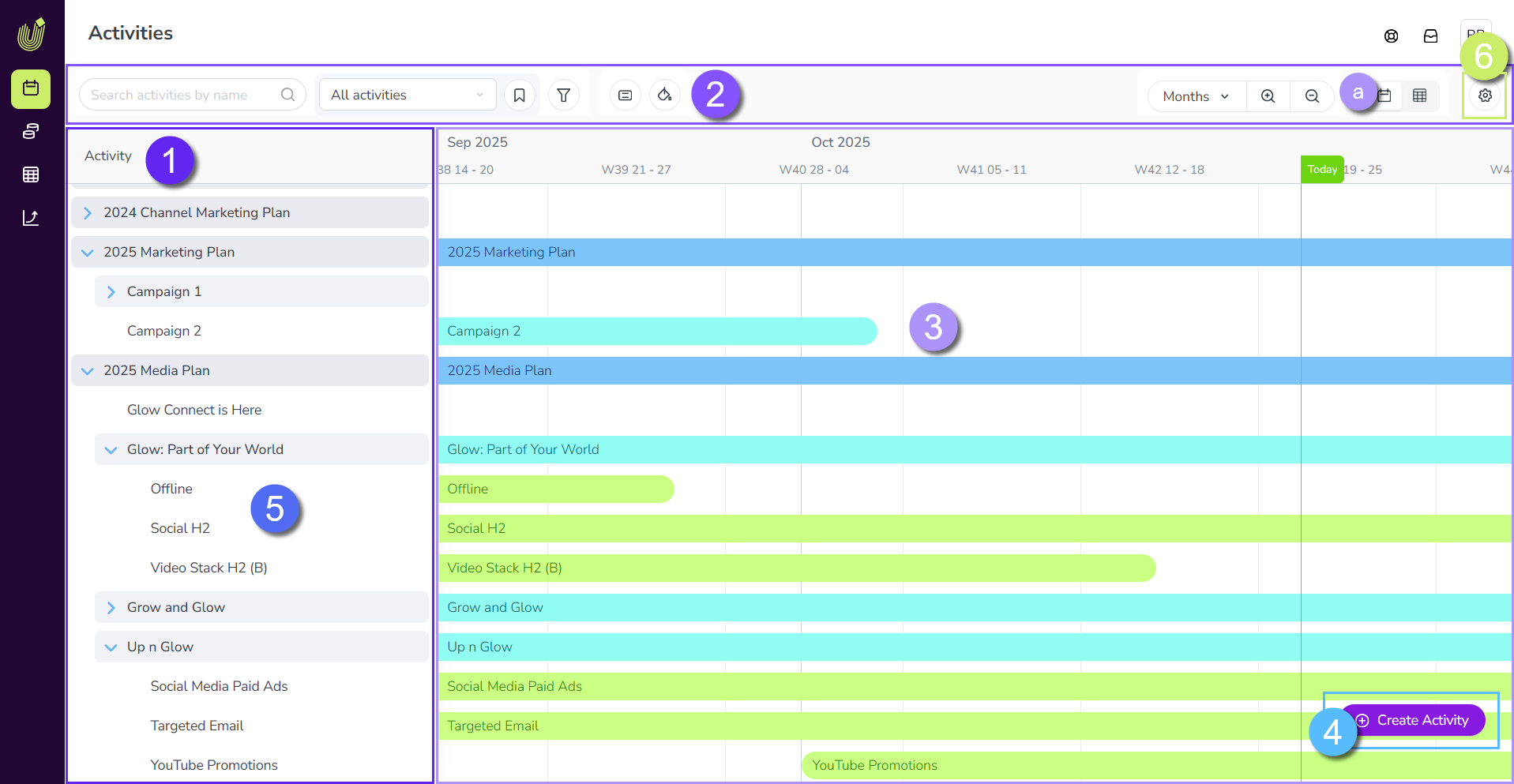
Task: Click the bookmark saved-views icon
Action: (519, 95)
